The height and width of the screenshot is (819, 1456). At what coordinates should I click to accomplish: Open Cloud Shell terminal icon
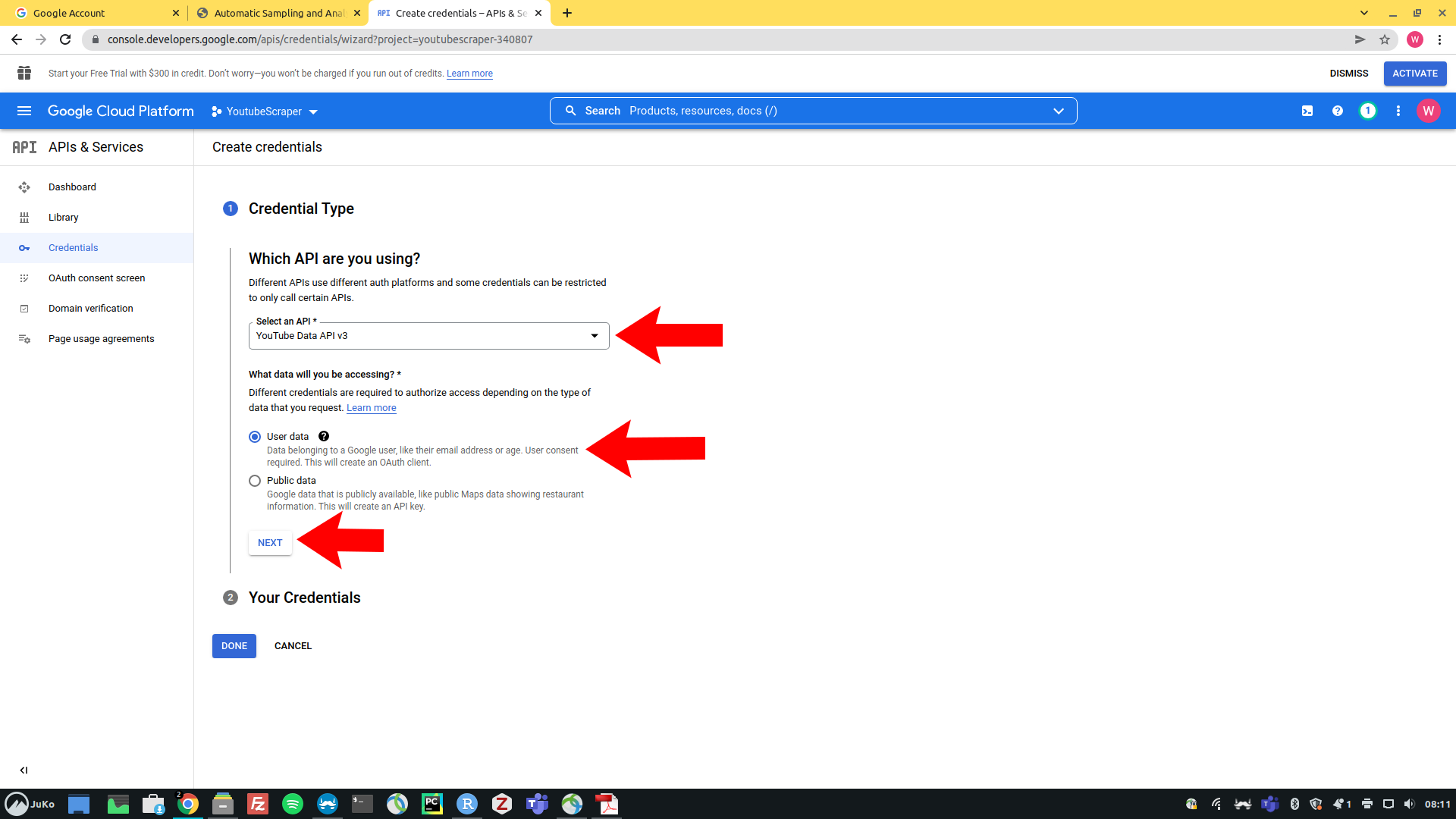1307,111
